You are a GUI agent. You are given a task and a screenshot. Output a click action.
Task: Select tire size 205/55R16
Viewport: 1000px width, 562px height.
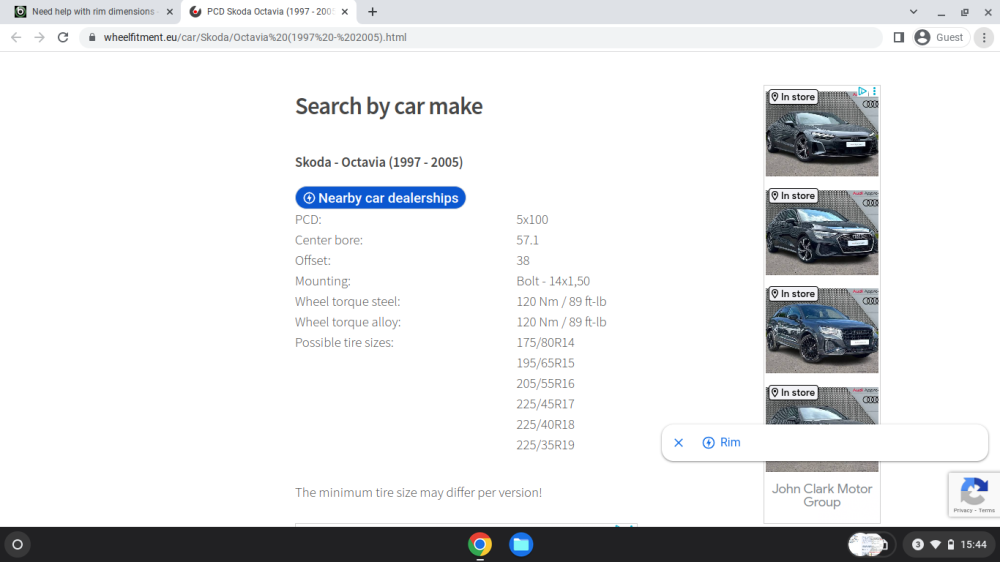click(x=545, y=383)
